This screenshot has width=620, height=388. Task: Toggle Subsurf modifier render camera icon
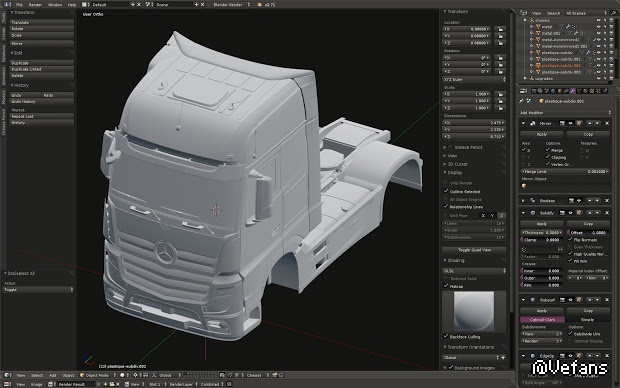pyautogui.click(x=562, y=300)
